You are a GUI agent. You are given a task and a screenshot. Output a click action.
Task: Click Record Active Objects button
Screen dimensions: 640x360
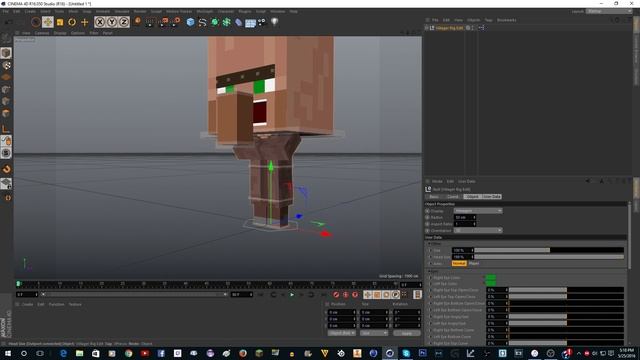pos(336,294)
